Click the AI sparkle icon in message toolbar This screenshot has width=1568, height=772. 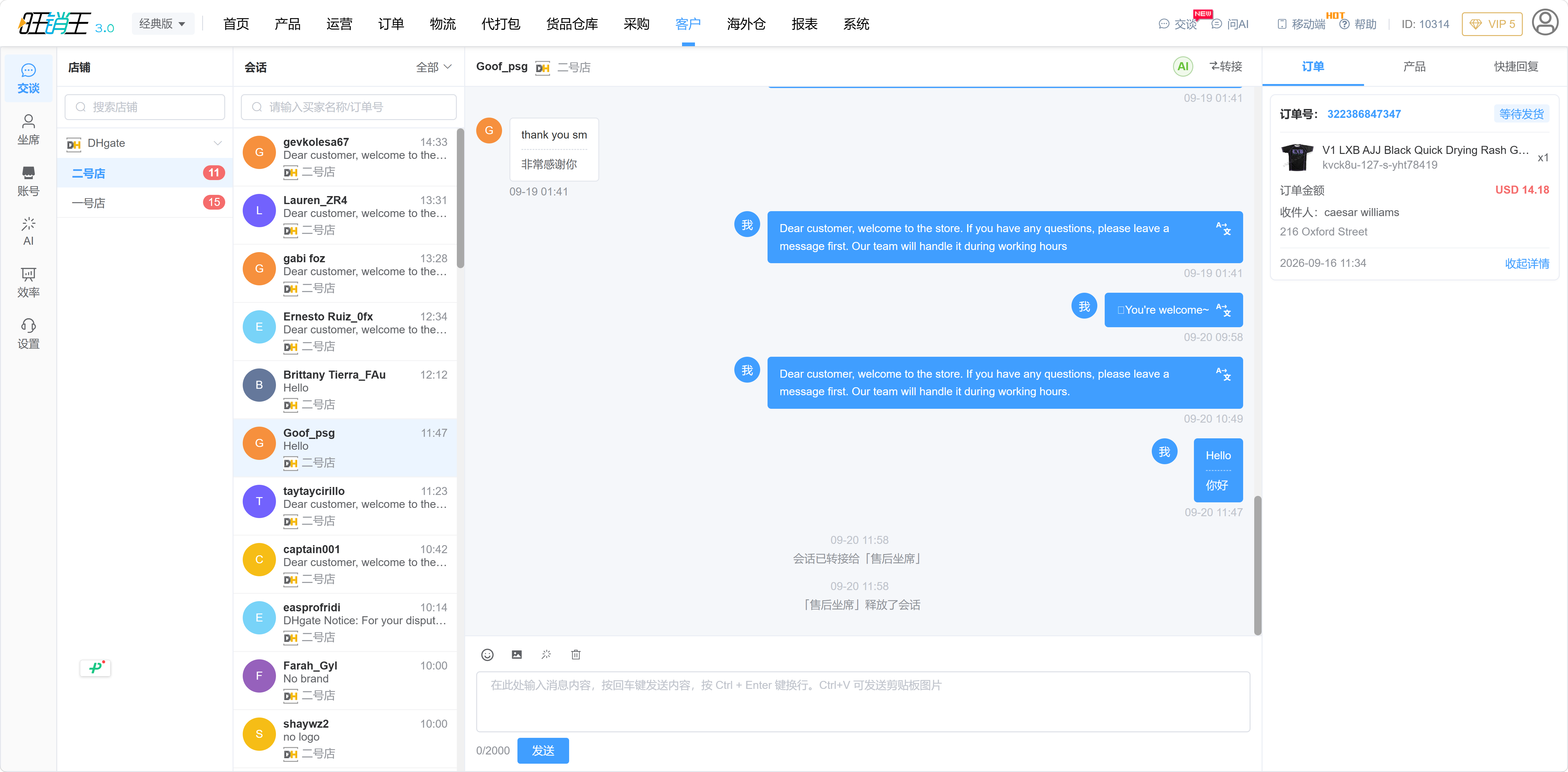coord(546,654)
